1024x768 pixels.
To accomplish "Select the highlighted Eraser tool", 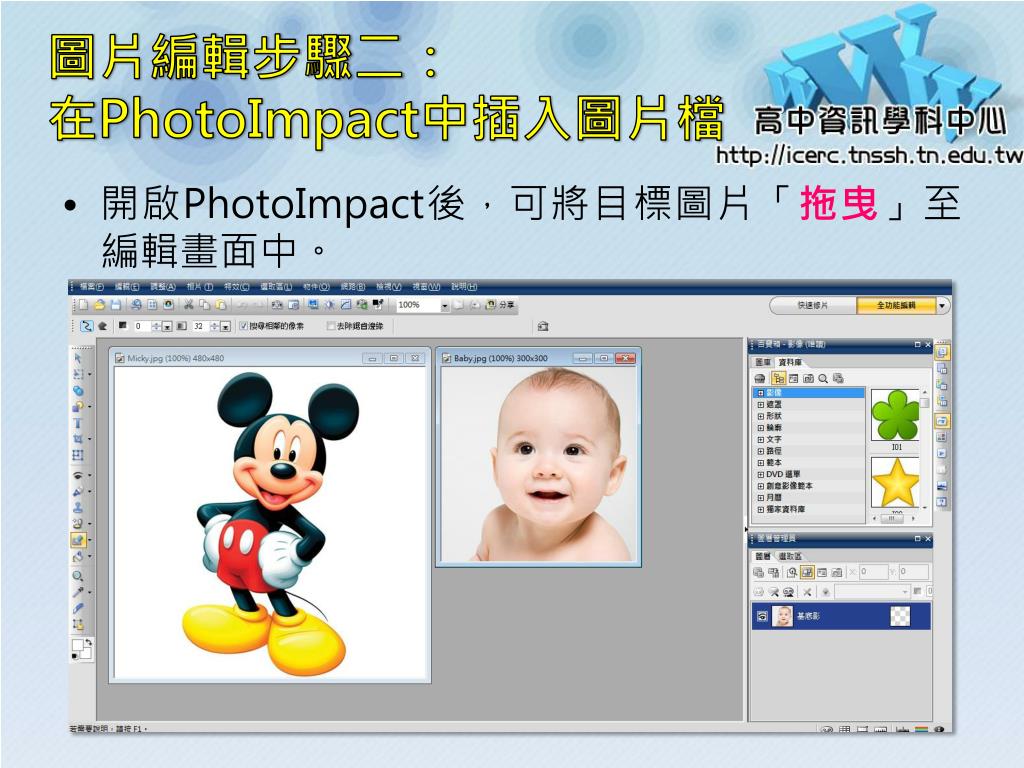I will (78, 540).
